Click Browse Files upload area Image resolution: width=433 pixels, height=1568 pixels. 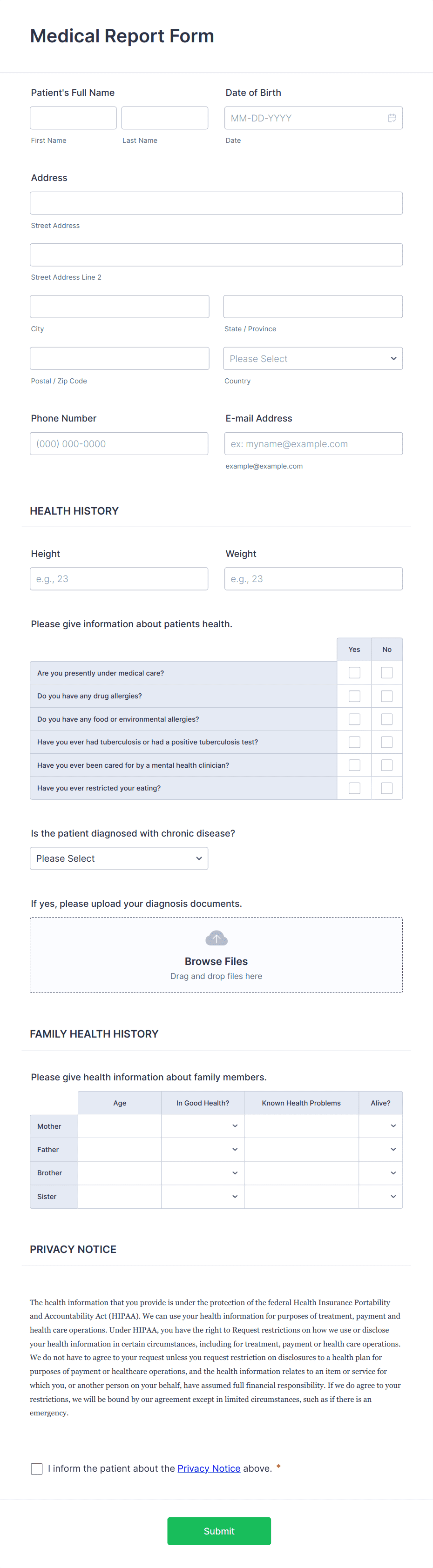pyautogui.click(x=216, y=955)
